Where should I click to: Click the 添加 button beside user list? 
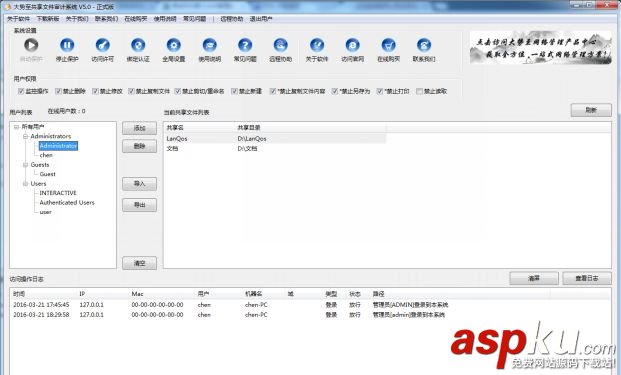point(139,128)
